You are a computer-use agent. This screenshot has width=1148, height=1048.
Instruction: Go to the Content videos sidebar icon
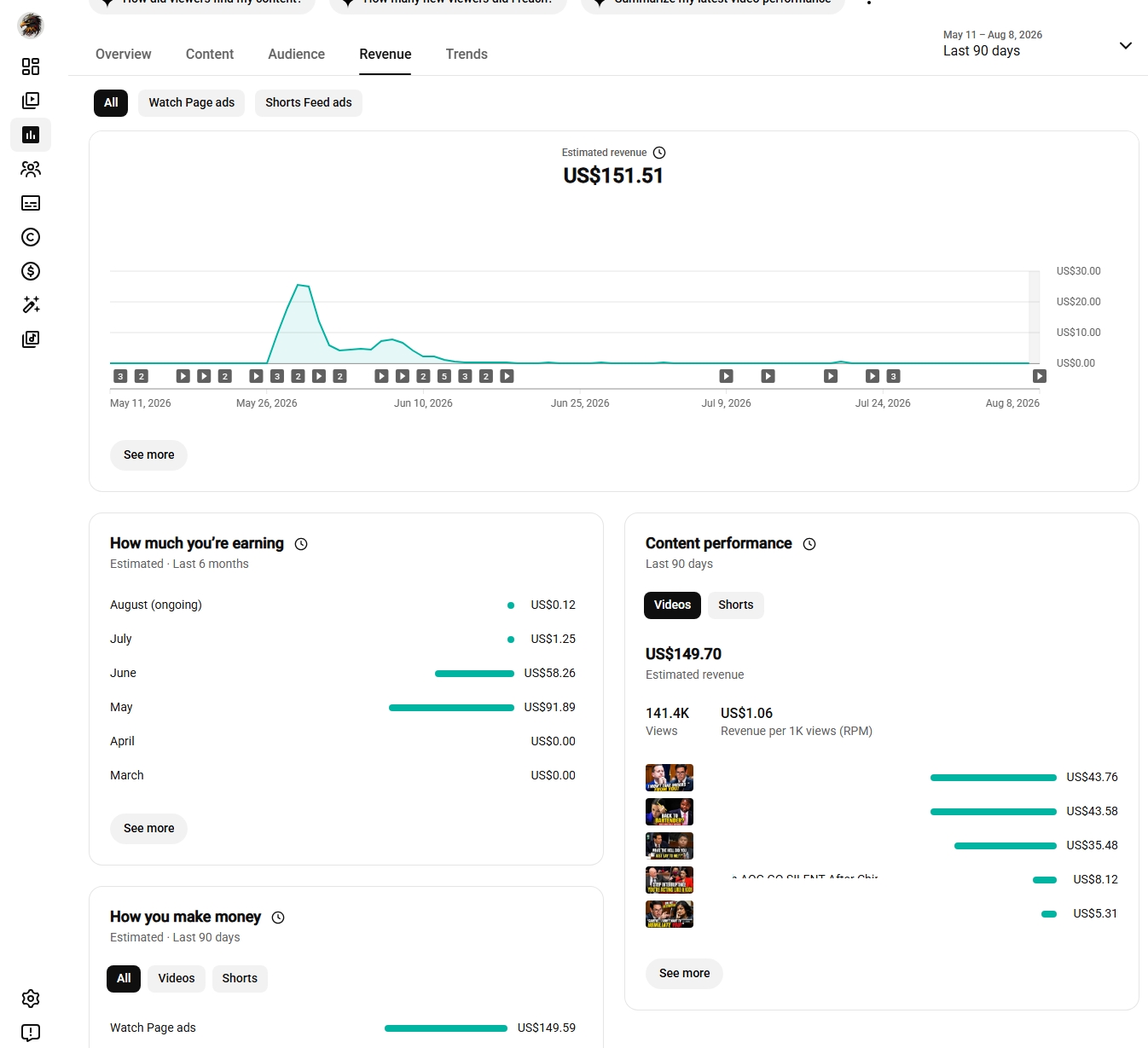(x=31, y=101)
